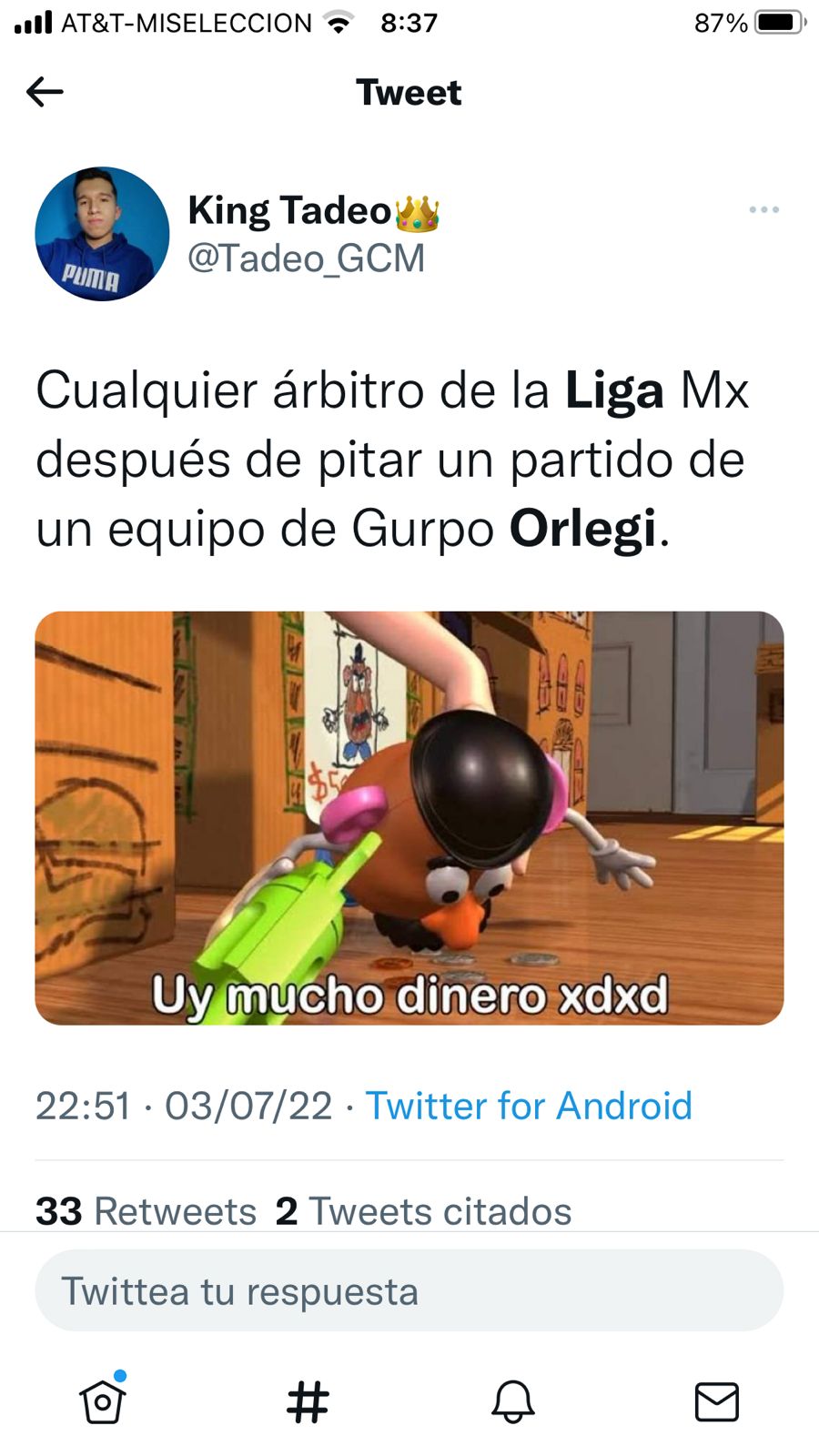View the 33 Retweets list

pos(146,1211)
